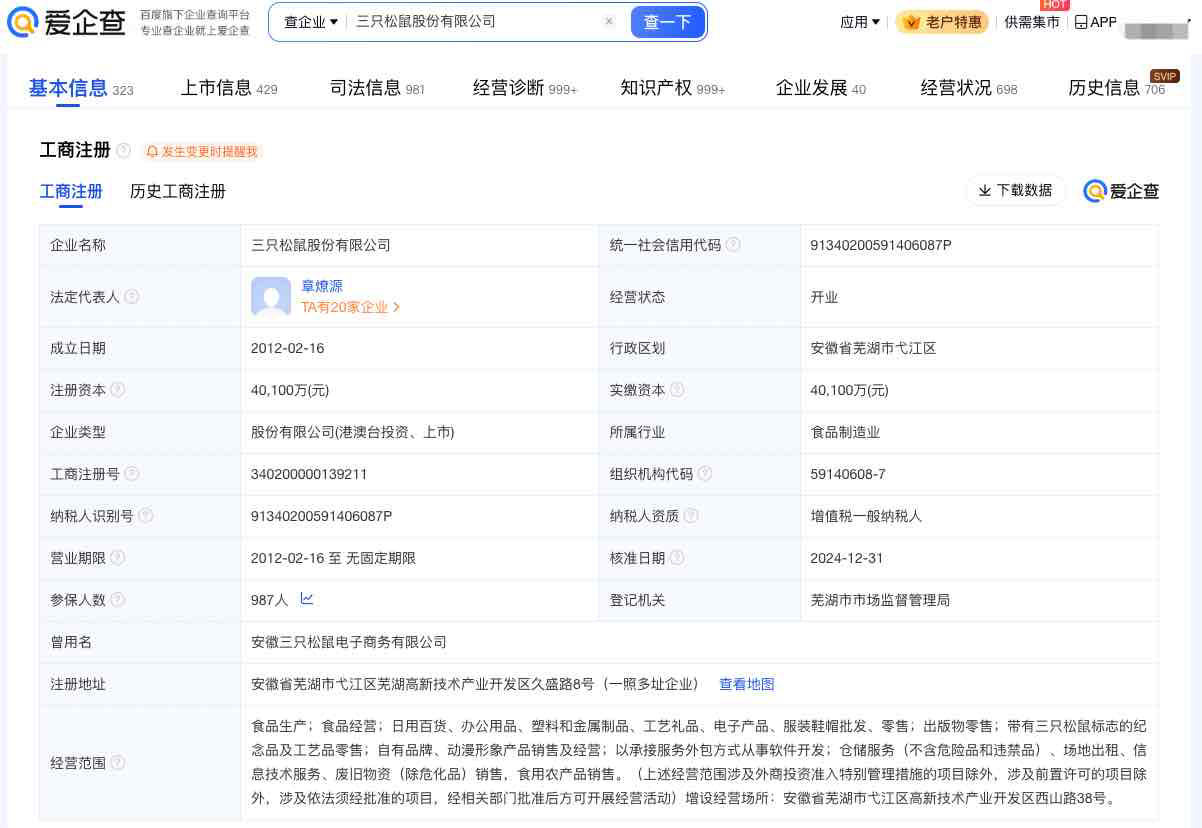Screen dimensions: 1202x828
Task: Open the insured headcount trend chart icon
Action: coord(307,599)
